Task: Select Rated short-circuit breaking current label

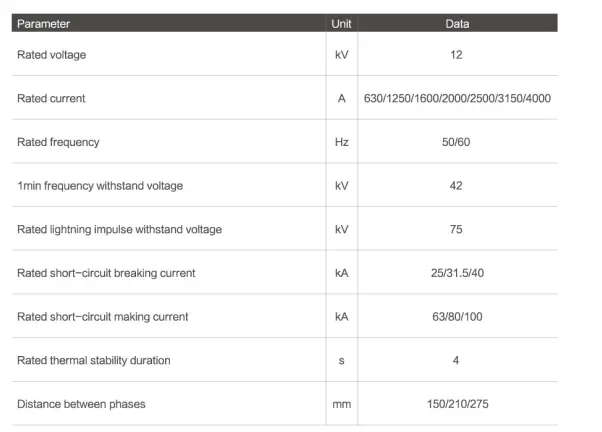Action: (x=106, y=273)
